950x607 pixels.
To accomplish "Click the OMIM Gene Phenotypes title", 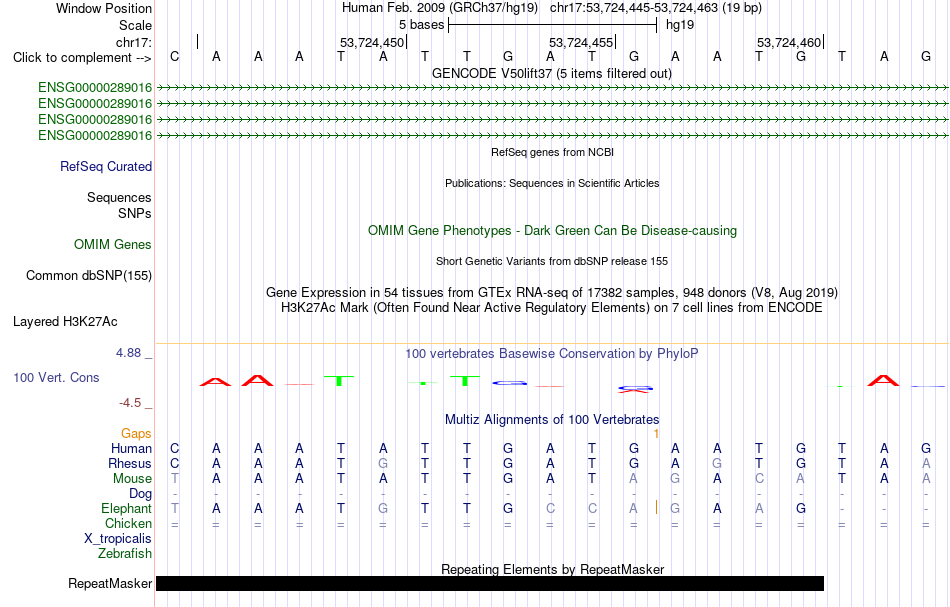I will coord(552,231).
